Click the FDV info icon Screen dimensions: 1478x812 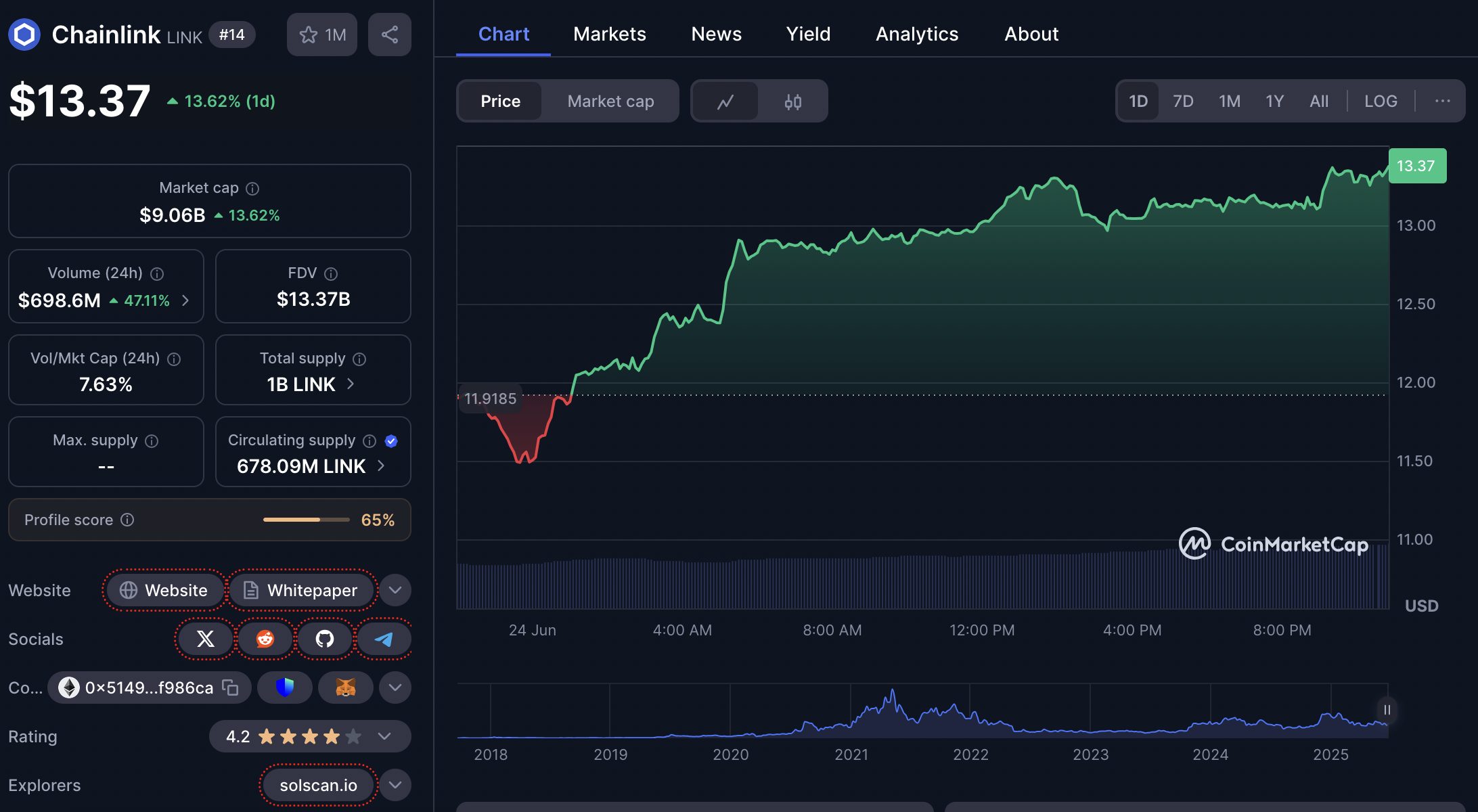(331, 273)
